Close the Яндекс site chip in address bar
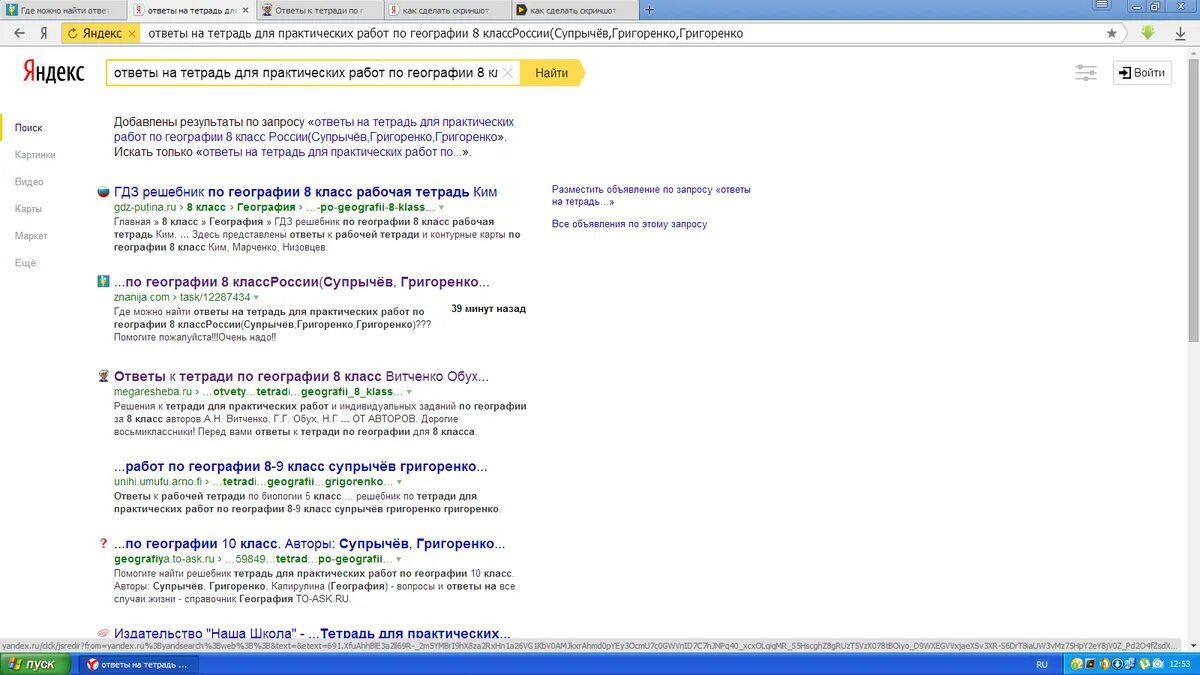The width and height of the screenshot is (1200, 675). [131, 33]
